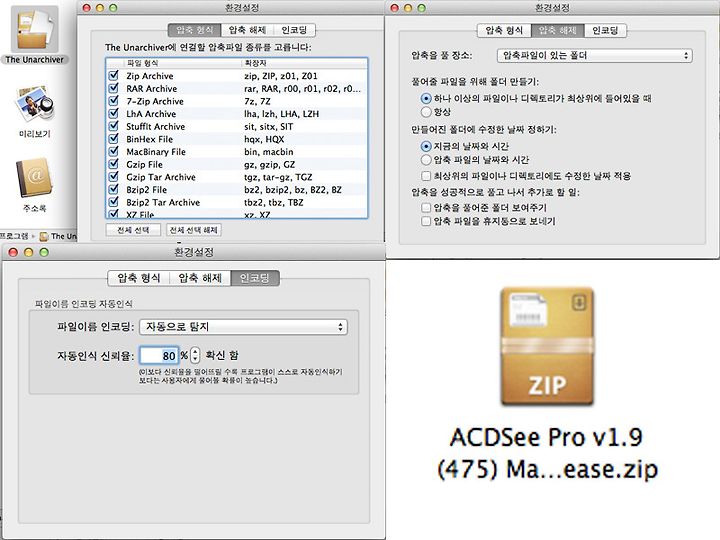Viewport: 720px width, 540px height.
Task: Select '압축 해제' tab in top-right window
Action: [557, 30]
